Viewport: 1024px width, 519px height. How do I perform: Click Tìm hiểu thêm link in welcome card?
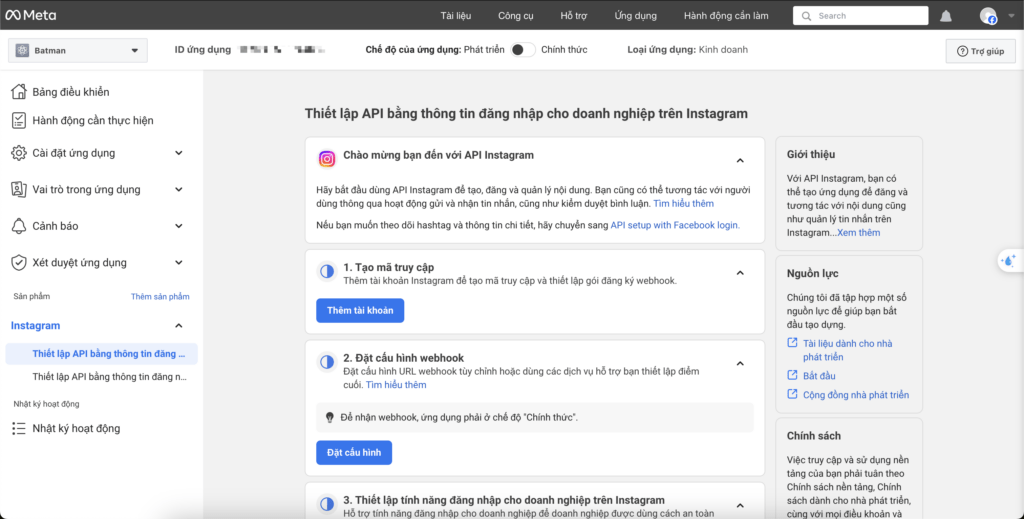(683, 203)
